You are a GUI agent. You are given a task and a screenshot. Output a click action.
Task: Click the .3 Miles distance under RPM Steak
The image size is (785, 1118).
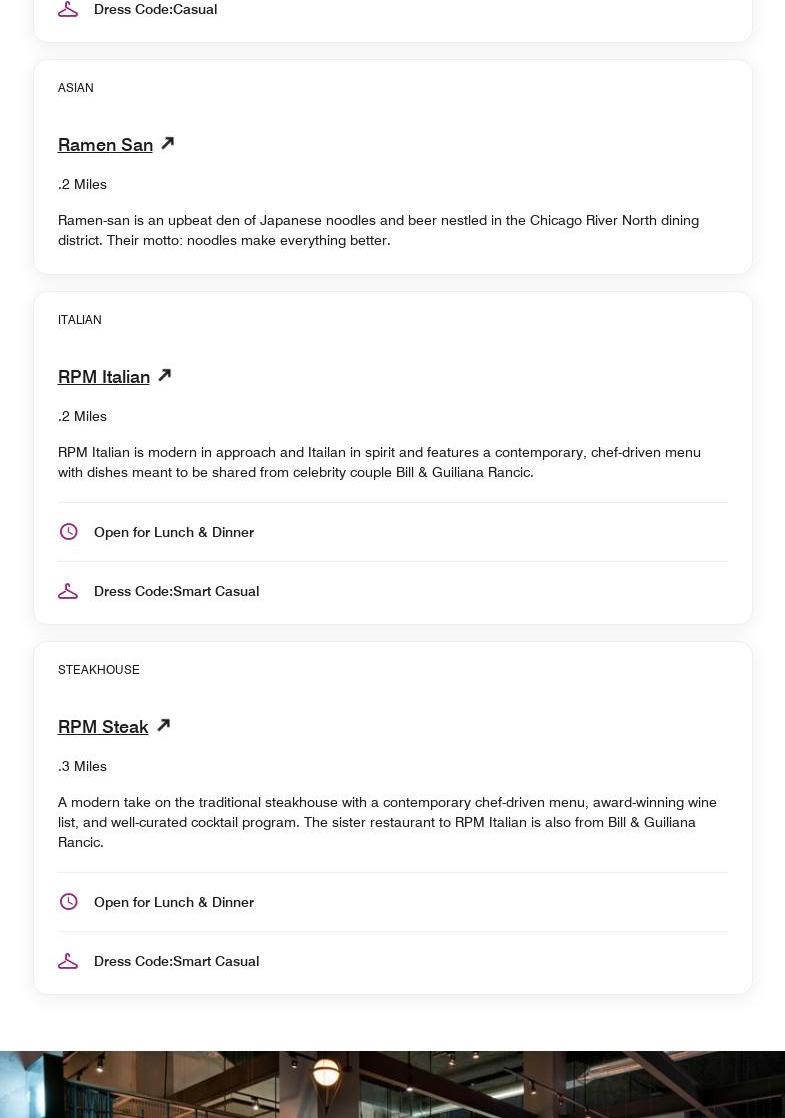click(x=82, y=766)
